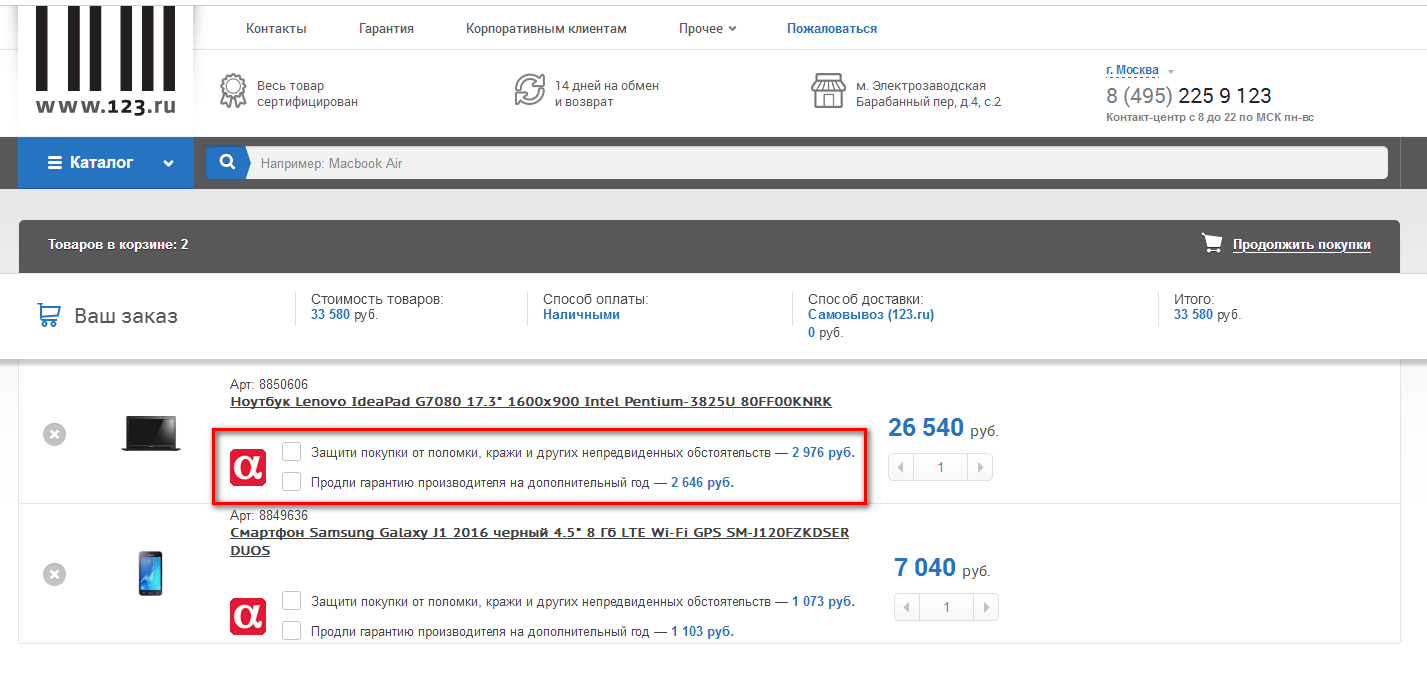Remove Lenovo IdeaPad laptop from cart
This screenshot has width=1427, height=690.
pos(55,435)
